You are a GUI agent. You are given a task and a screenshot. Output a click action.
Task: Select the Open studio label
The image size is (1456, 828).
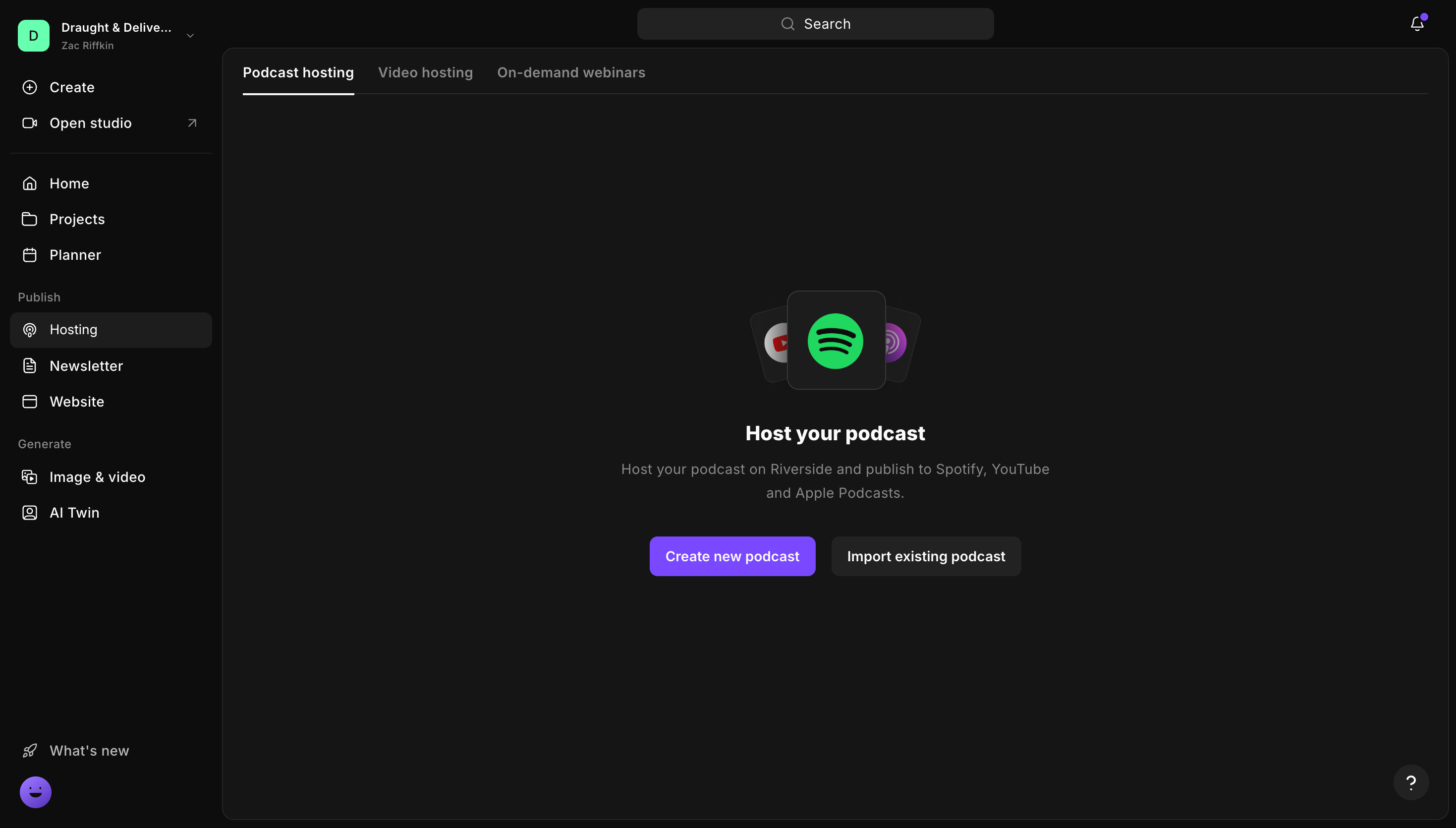(91, 123)
